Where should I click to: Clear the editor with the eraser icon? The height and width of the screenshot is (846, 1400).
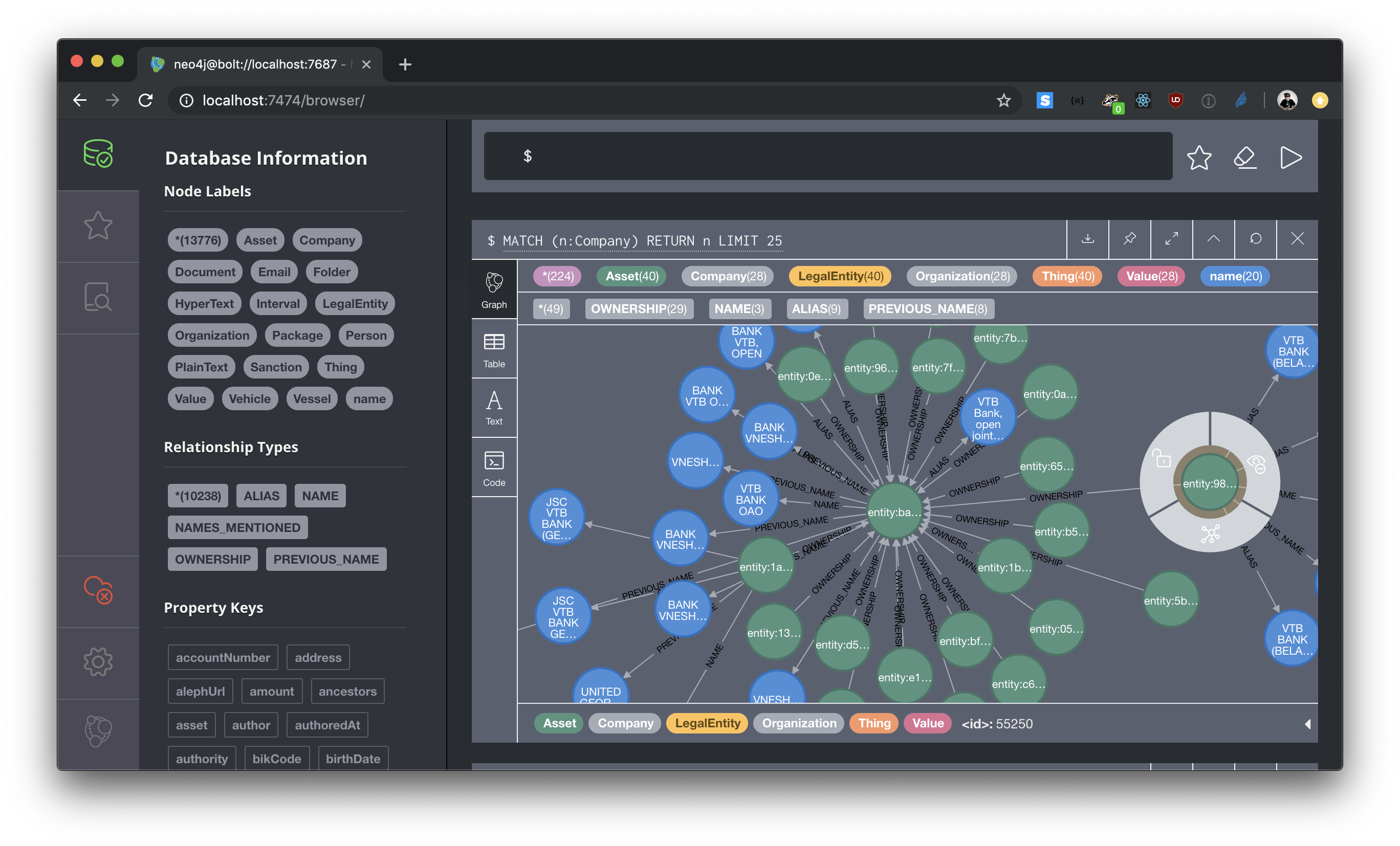coord(1245,157)
